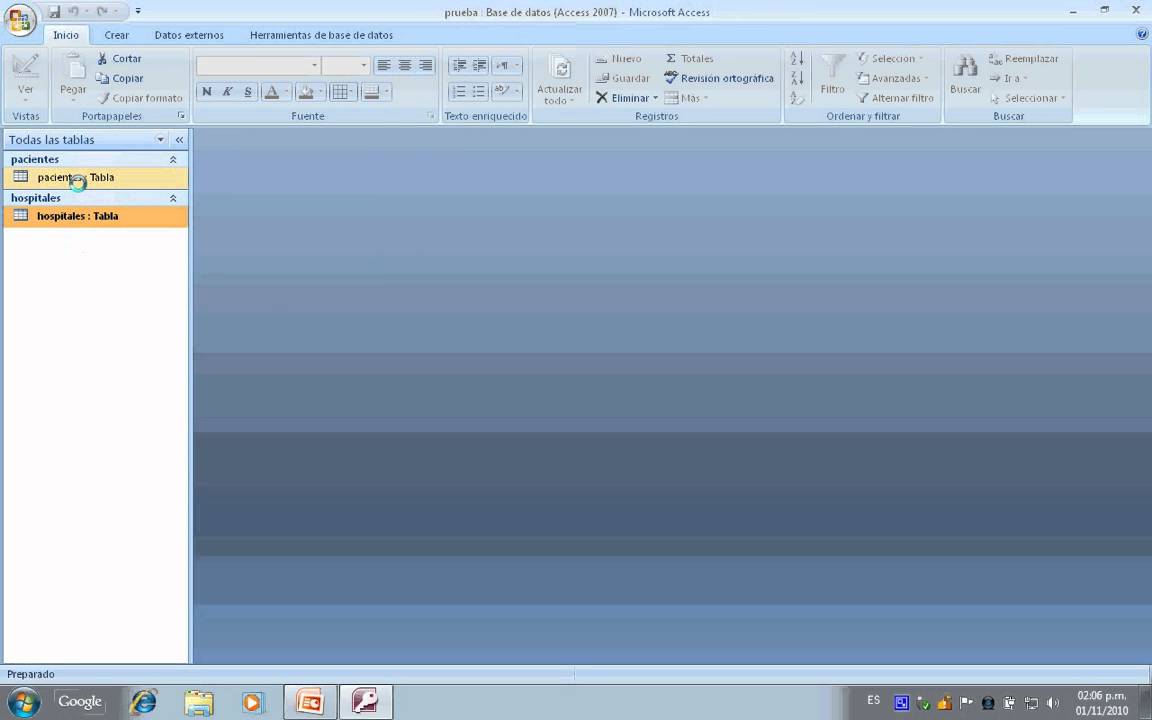Select hospitales : Tabla item
The width and height of the screenshot is (1152, 720).
(x=96, y=216)
